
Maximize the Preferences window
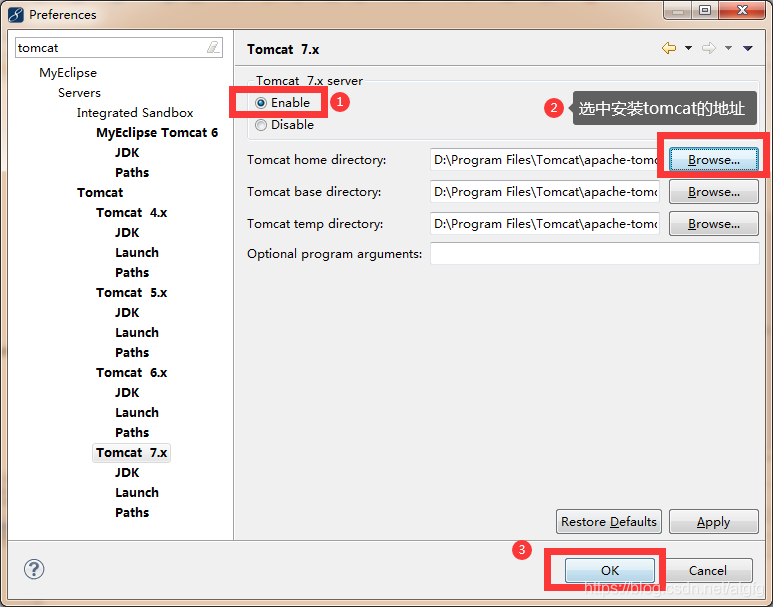pyautogui.click(x=705, y=10)
